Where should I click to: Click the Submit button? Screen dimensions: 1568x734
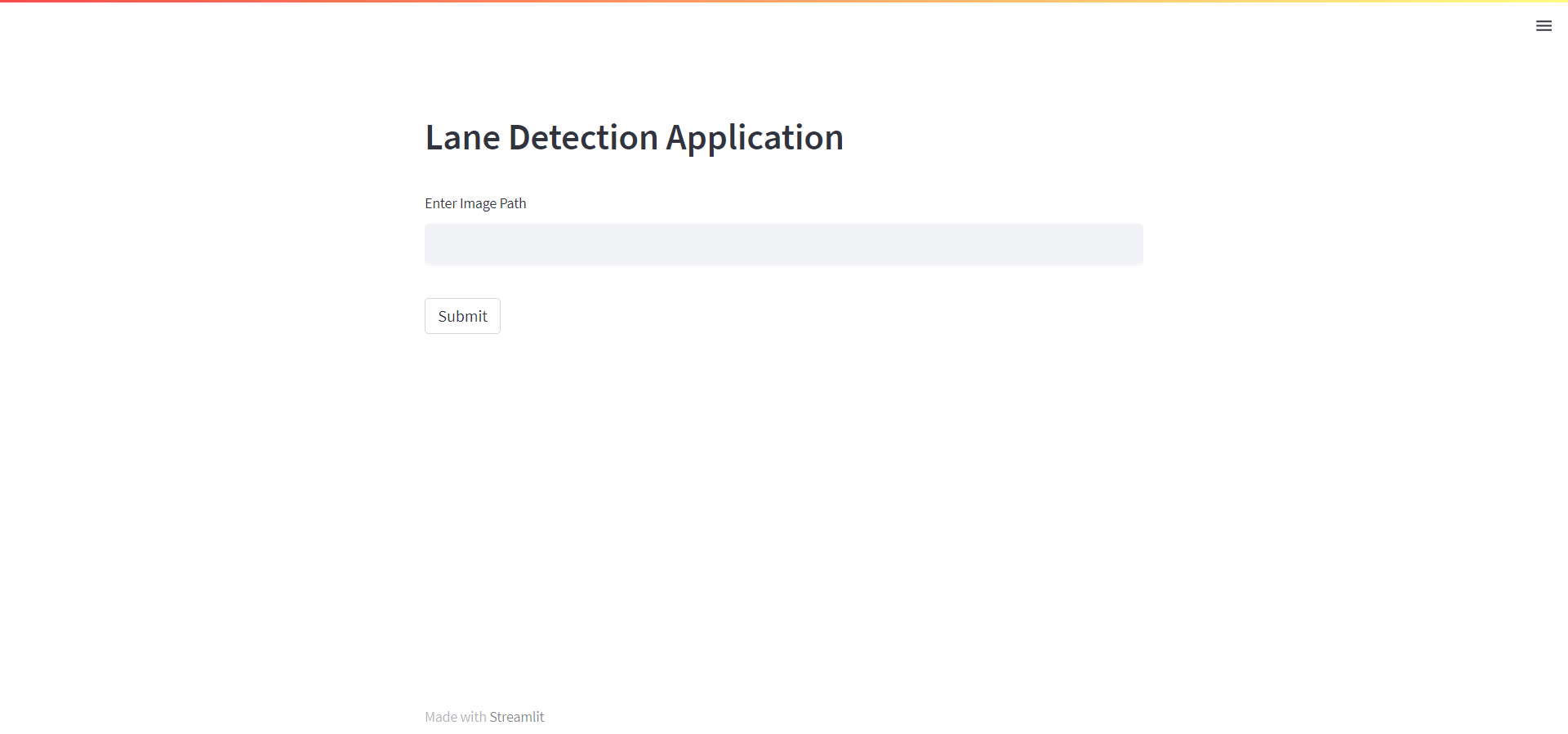pyautogui.click(x=462, y=316)
